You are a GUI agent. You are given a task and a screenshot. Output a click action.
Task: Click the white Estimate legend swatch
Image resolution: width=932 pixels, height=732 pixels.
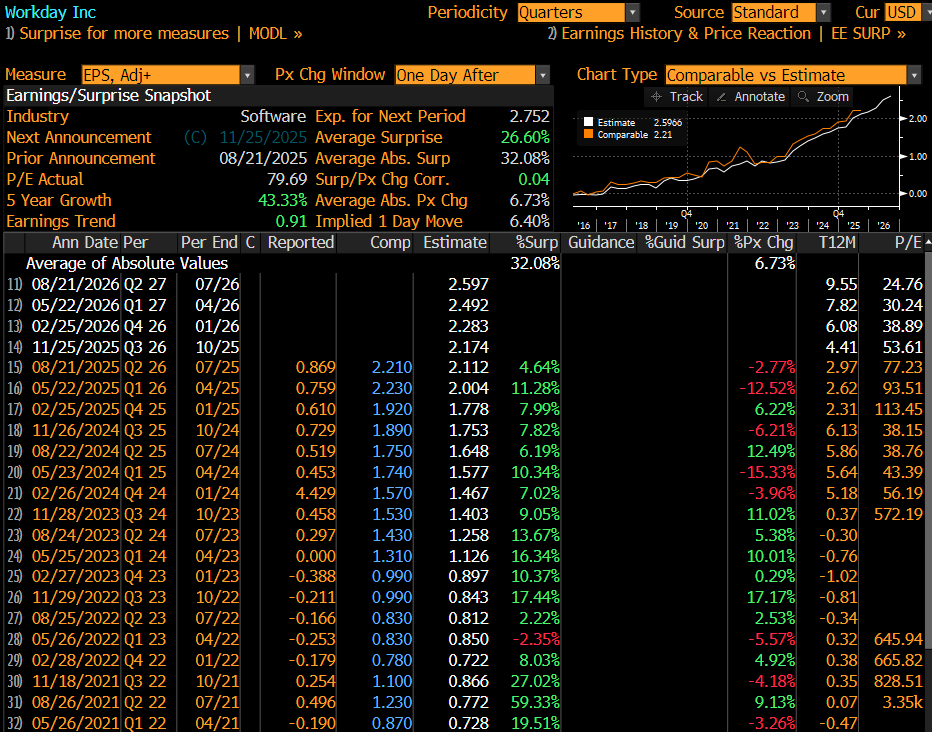(x=588, y=122)
